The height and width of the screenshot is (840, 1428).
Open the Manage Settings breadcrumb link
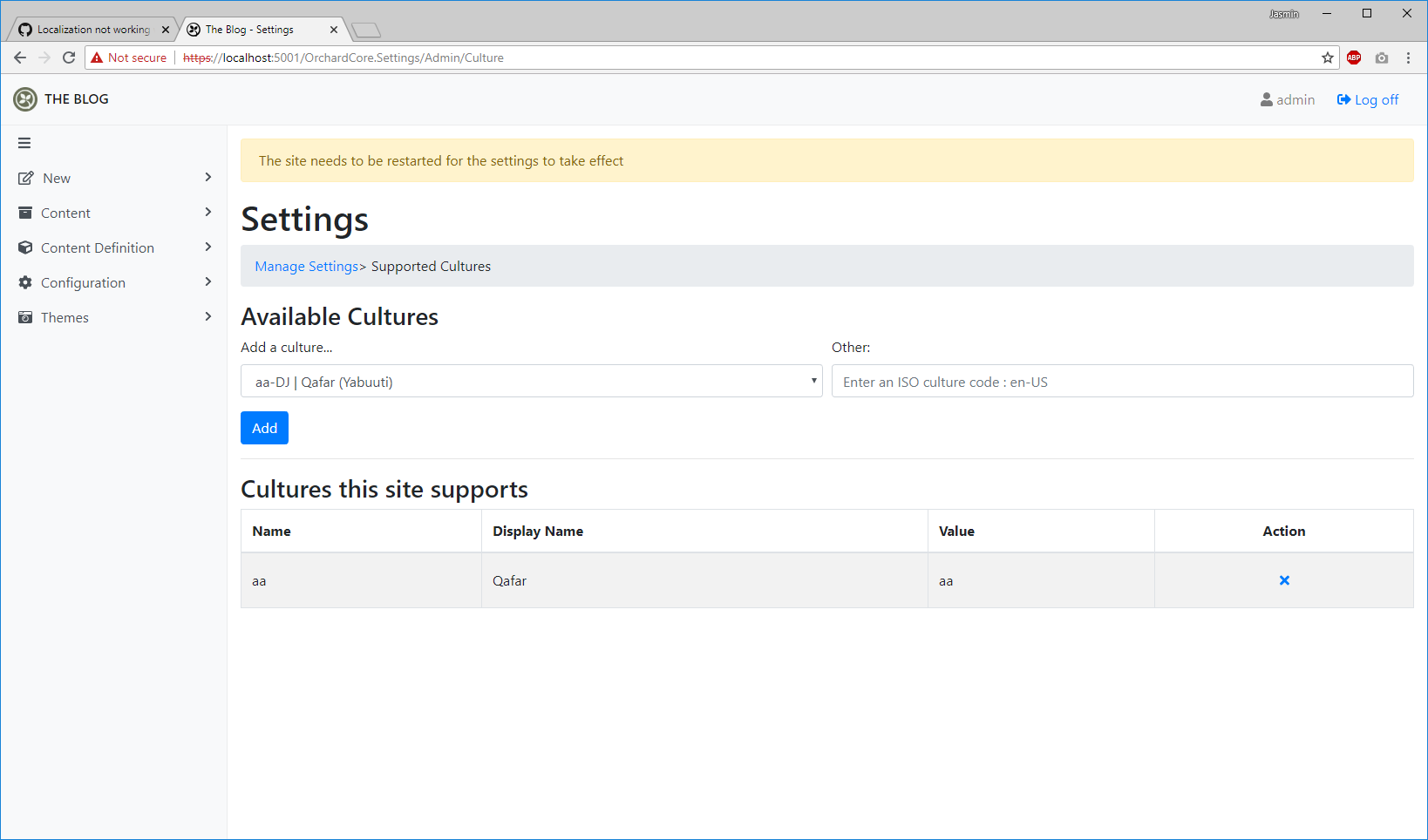click(306, 266)
